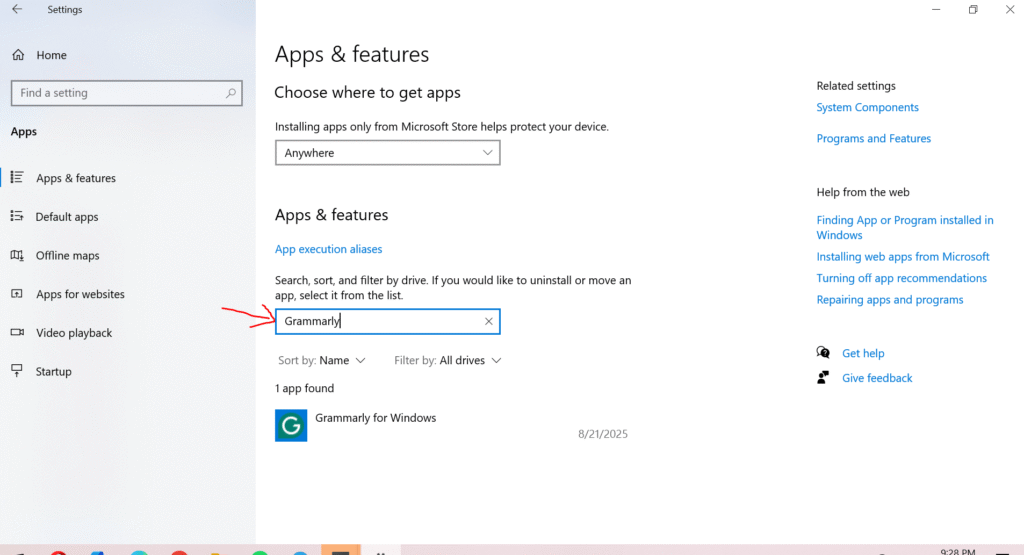Open Home from the sidebar
This screenshot has width=1024, height=555.
(x=51, y=55)
